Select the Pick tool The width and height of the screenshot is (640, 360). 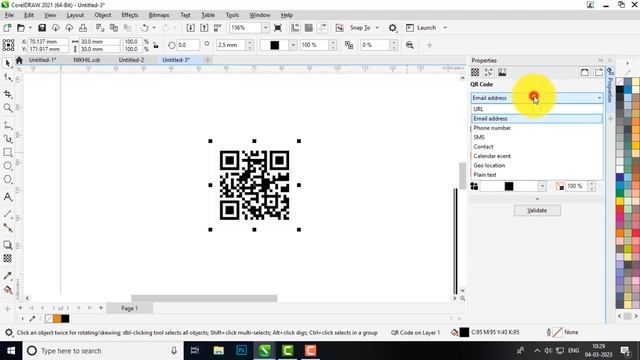point(7,63)
